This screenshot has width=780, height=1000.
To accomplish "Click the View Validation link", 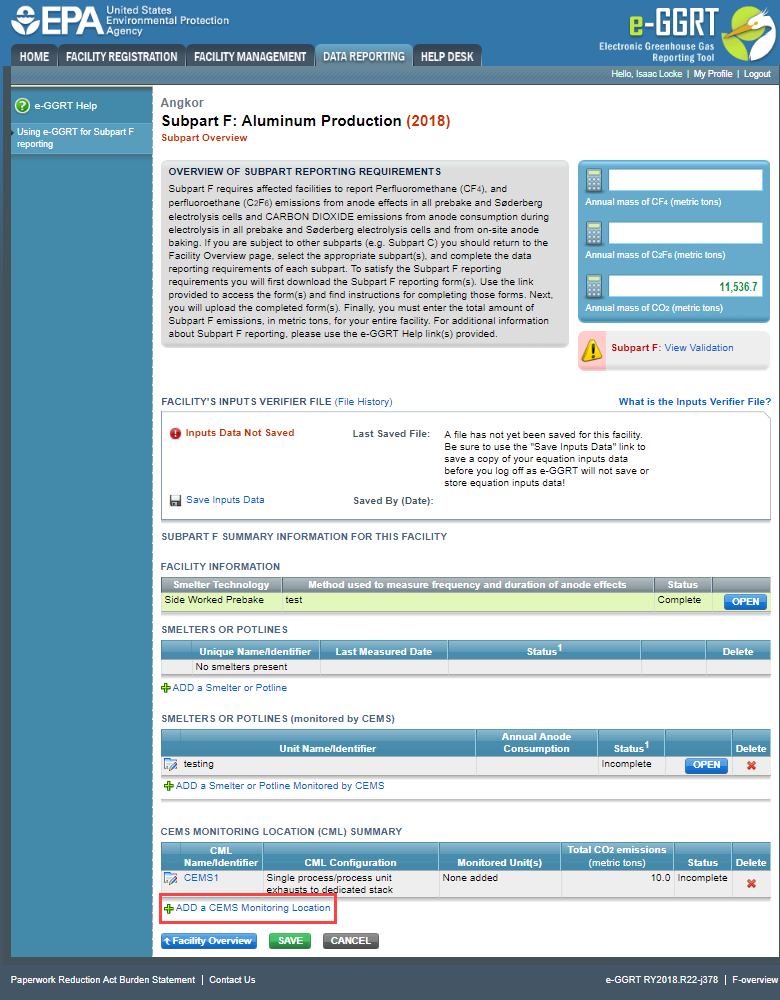I will (x=699, y=348).
